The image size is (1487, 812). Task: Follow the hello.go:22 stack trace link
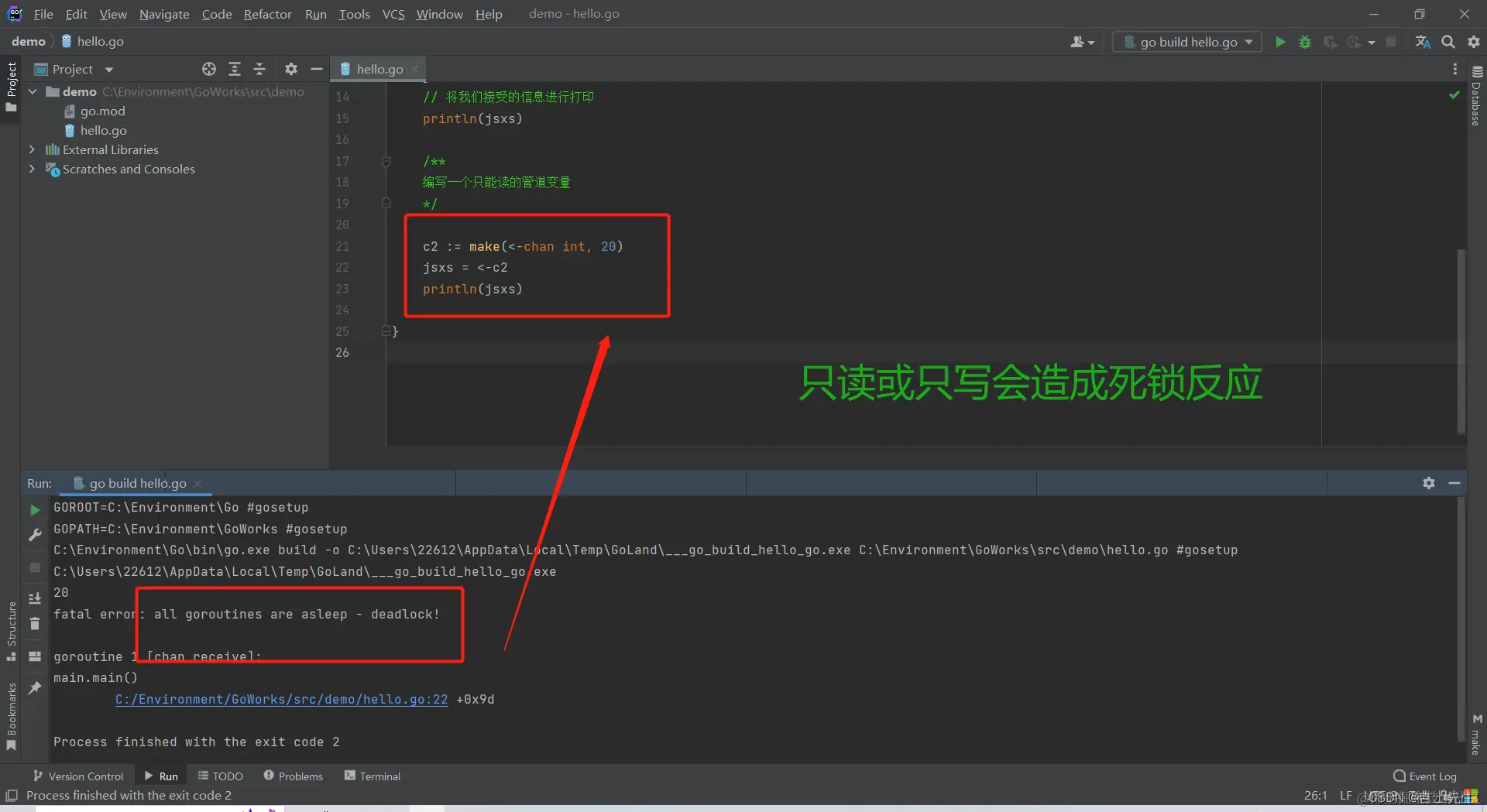(282, 699)
